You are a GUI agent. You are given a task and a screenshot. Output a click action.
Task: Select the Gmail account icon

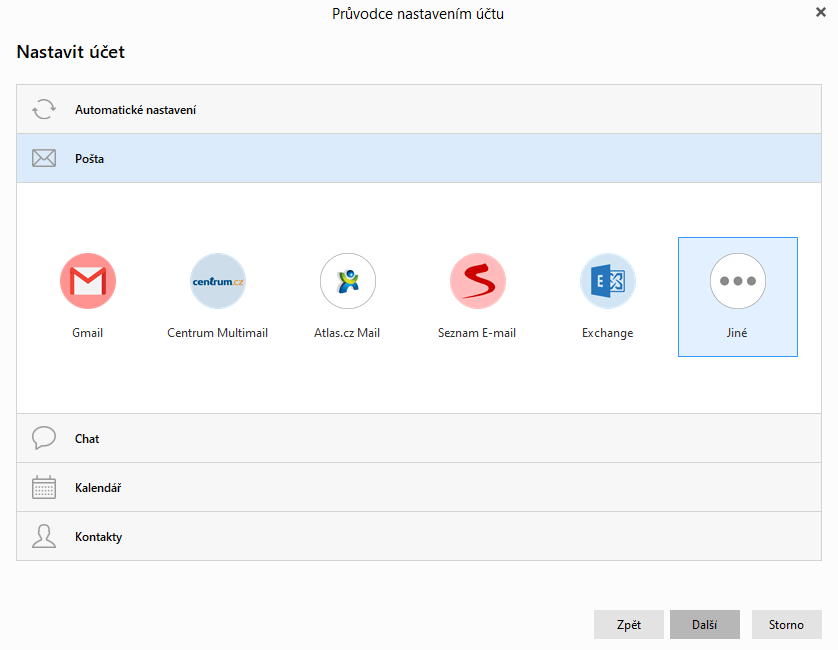88,281
